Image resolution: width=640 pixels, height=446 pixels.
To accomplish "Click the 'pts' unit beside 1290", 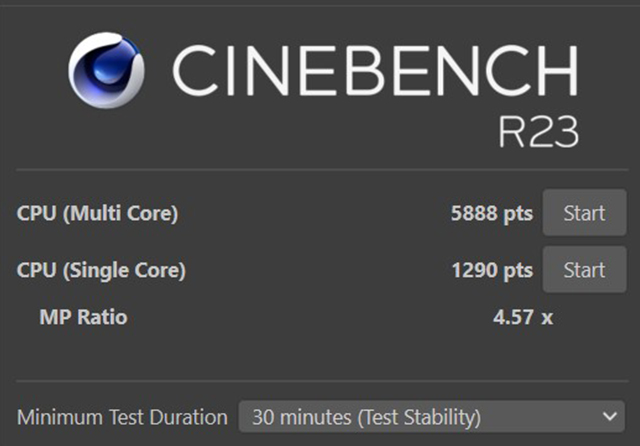I will point(518,270).
